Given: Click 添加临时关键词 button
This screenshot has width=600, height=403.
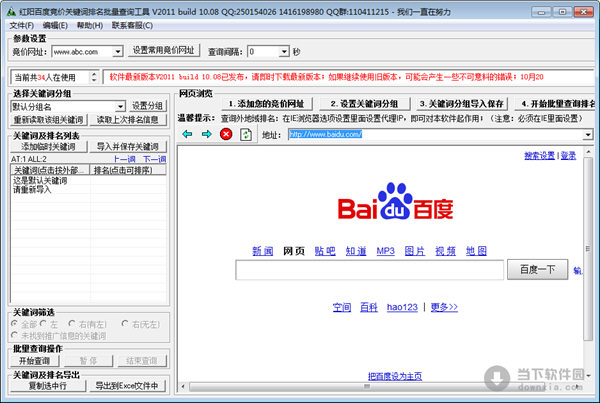Looking at the screenshot, I should (49, 147).
